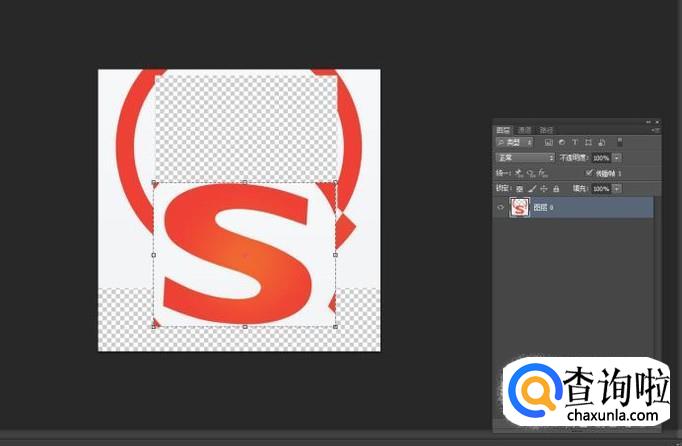The height and width of the screenshot is (446, 682).
Task: Toggle the propagate frame 1 checkbox
Action: (x=588, y=173)
